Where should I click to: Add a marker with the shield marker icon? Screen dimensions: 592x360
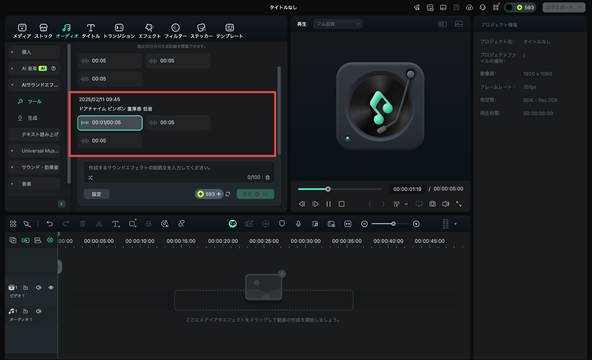click(x=282, y=224)
